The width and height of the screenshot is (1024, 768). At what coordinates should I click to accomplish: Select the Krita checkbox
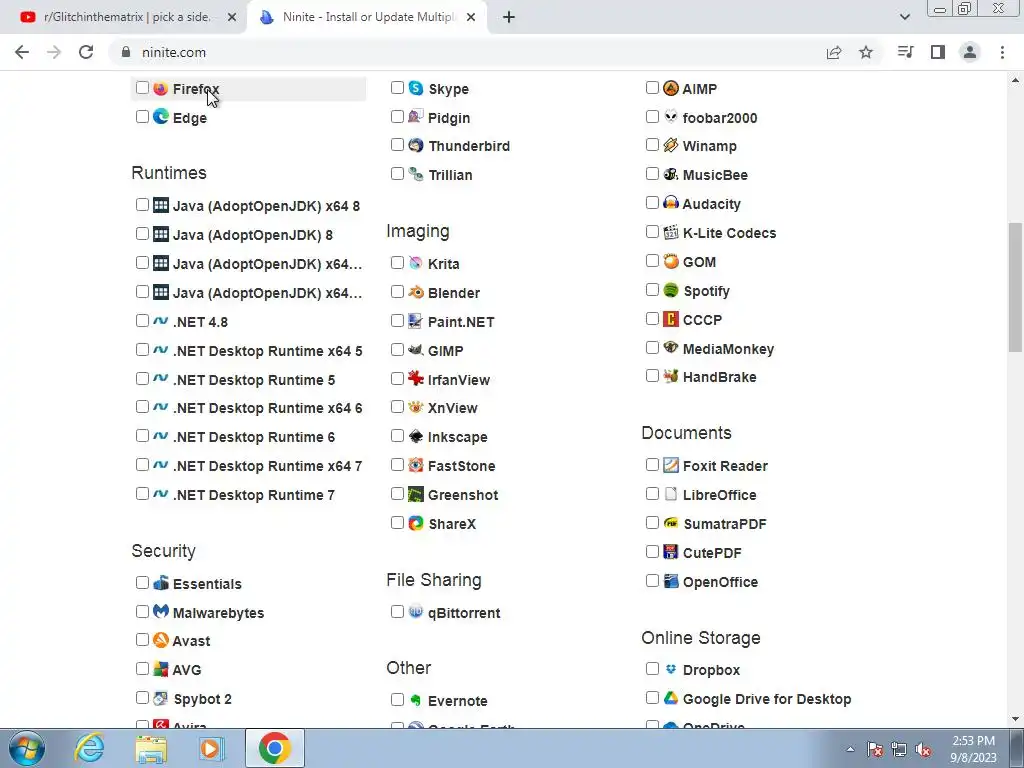tap(397, 263)
